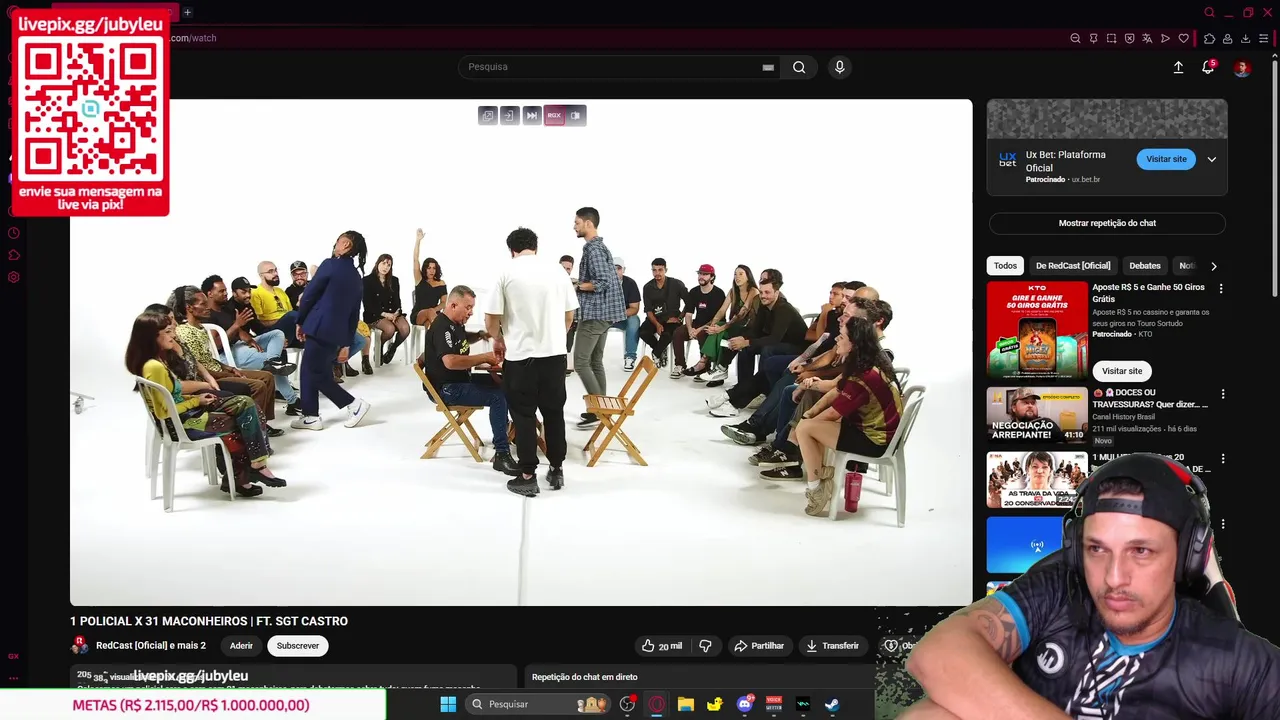Click the picture-in-picture exit overlay icon

(x=509, y=115)
